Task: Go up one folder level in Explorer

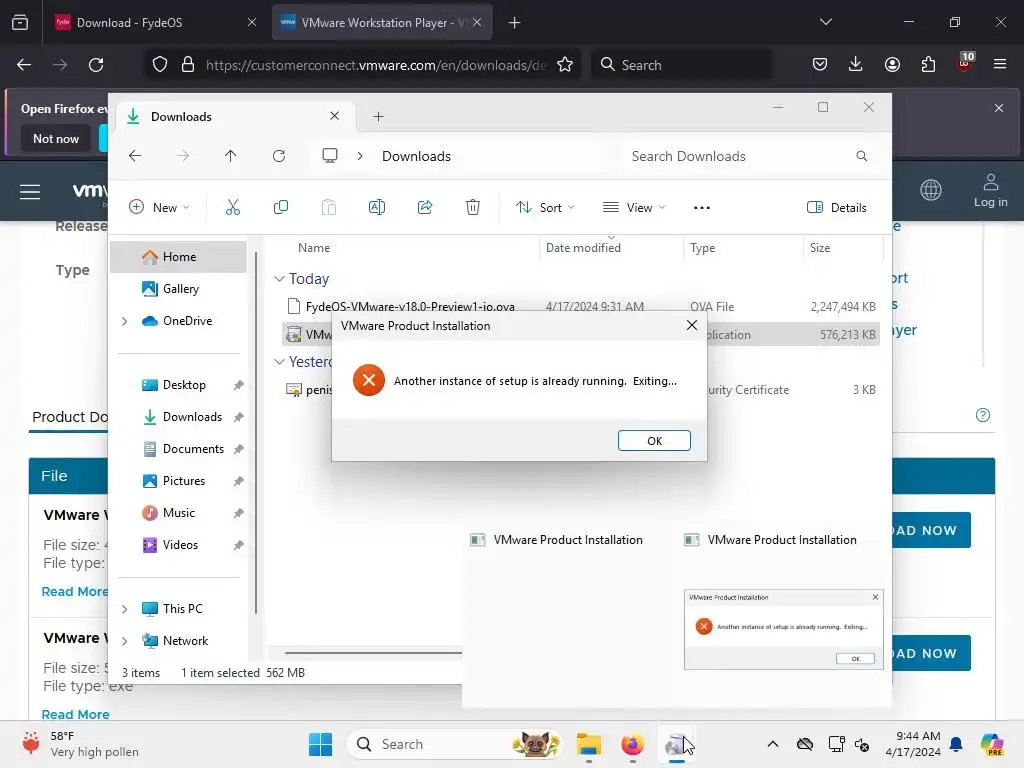Action: [231, 156]
